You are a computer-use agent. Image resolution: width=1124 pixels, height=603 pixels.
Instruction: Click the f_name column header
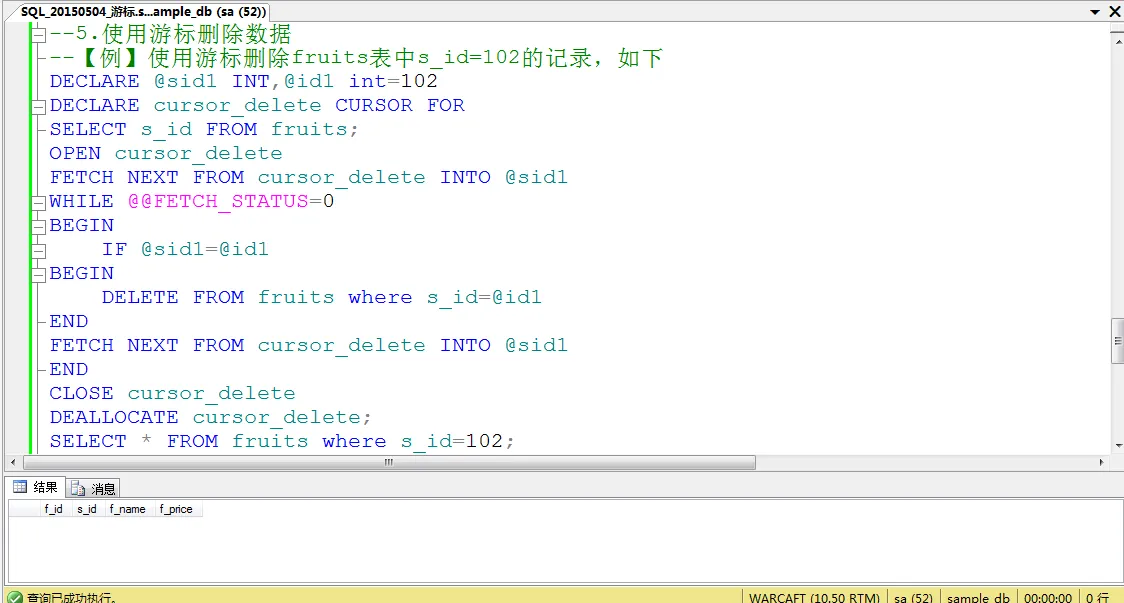[x=128, y=509]
